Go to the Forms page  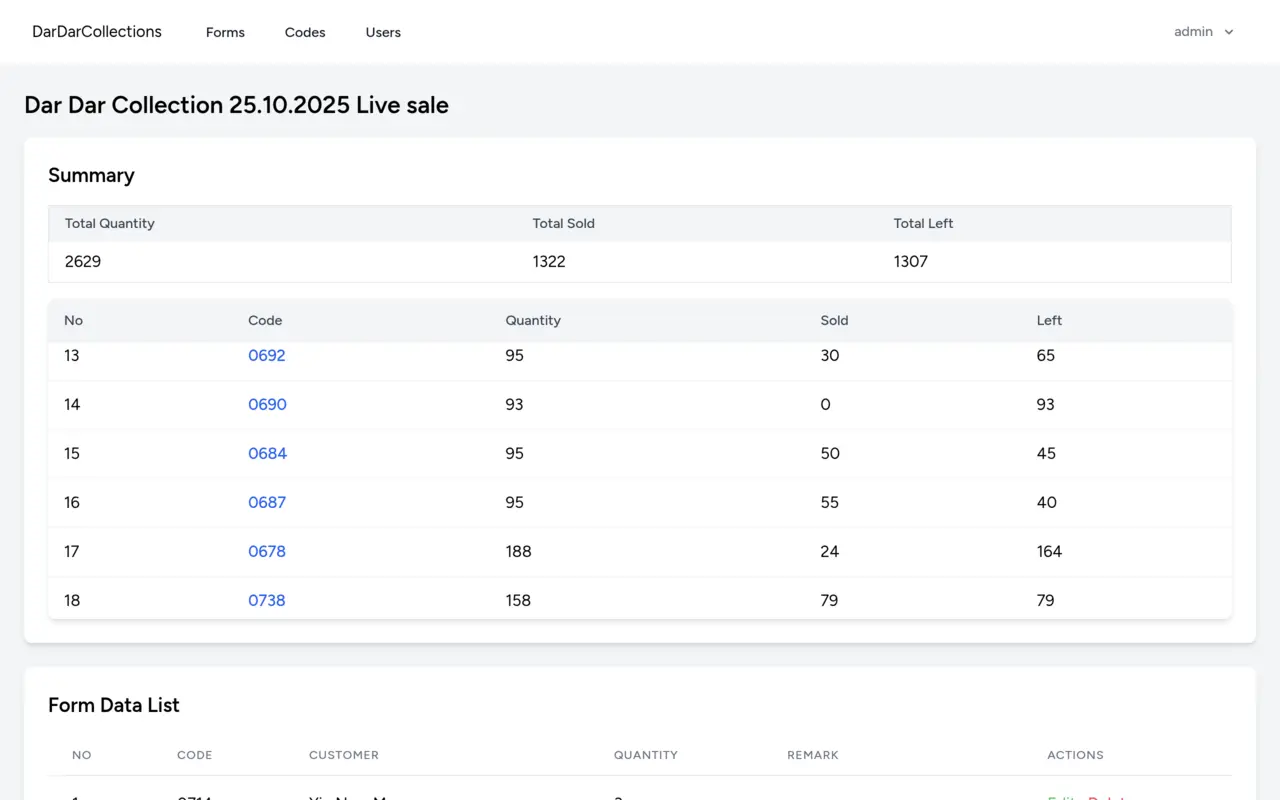[x=225, y=32]
